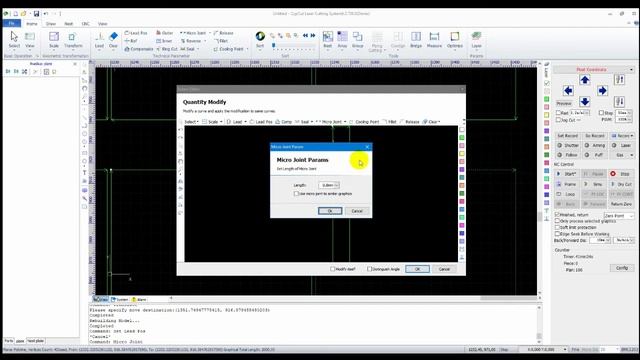640x360 pixels.
Task: Select the yellow layer color swatch
Action: tap(547, 115)
